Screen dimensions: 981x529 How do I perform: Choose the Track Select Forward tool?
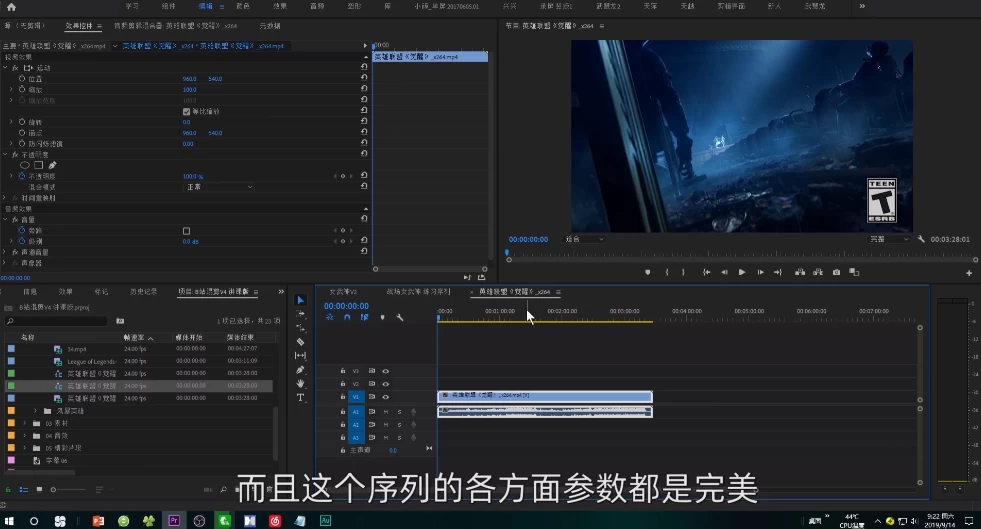pyautogui.click(x=300, y=314)
